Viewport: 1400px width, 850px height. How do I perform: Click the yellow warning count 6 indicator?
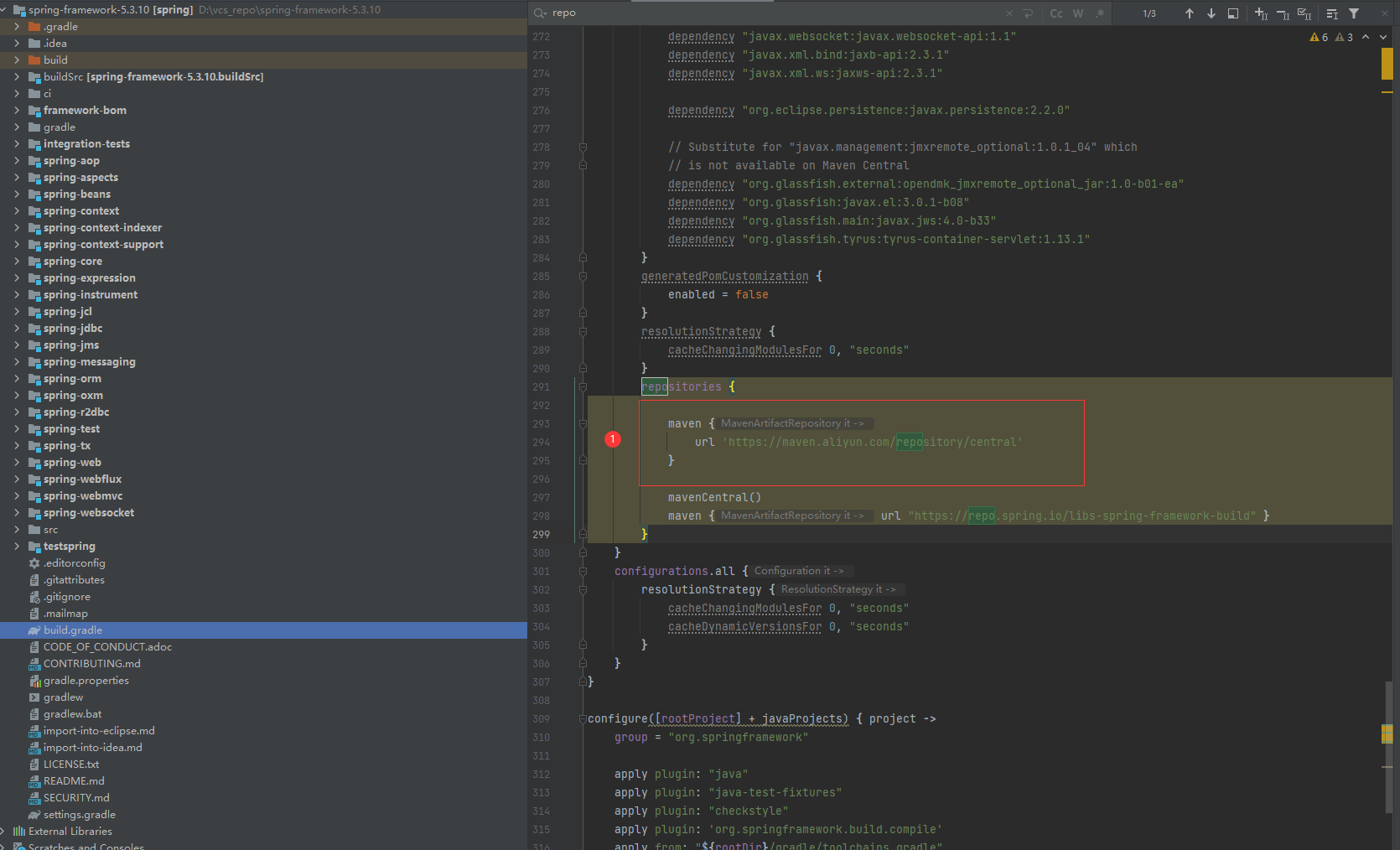[1319, 37]
